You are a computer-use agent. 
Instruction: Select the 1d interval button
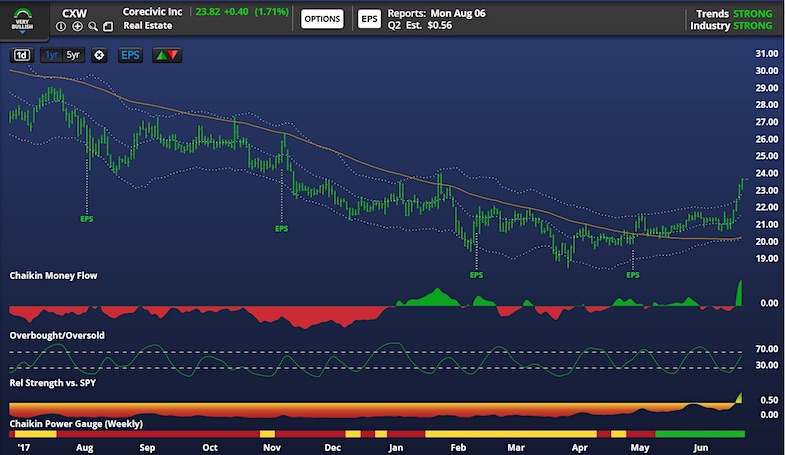pos(21,55)
